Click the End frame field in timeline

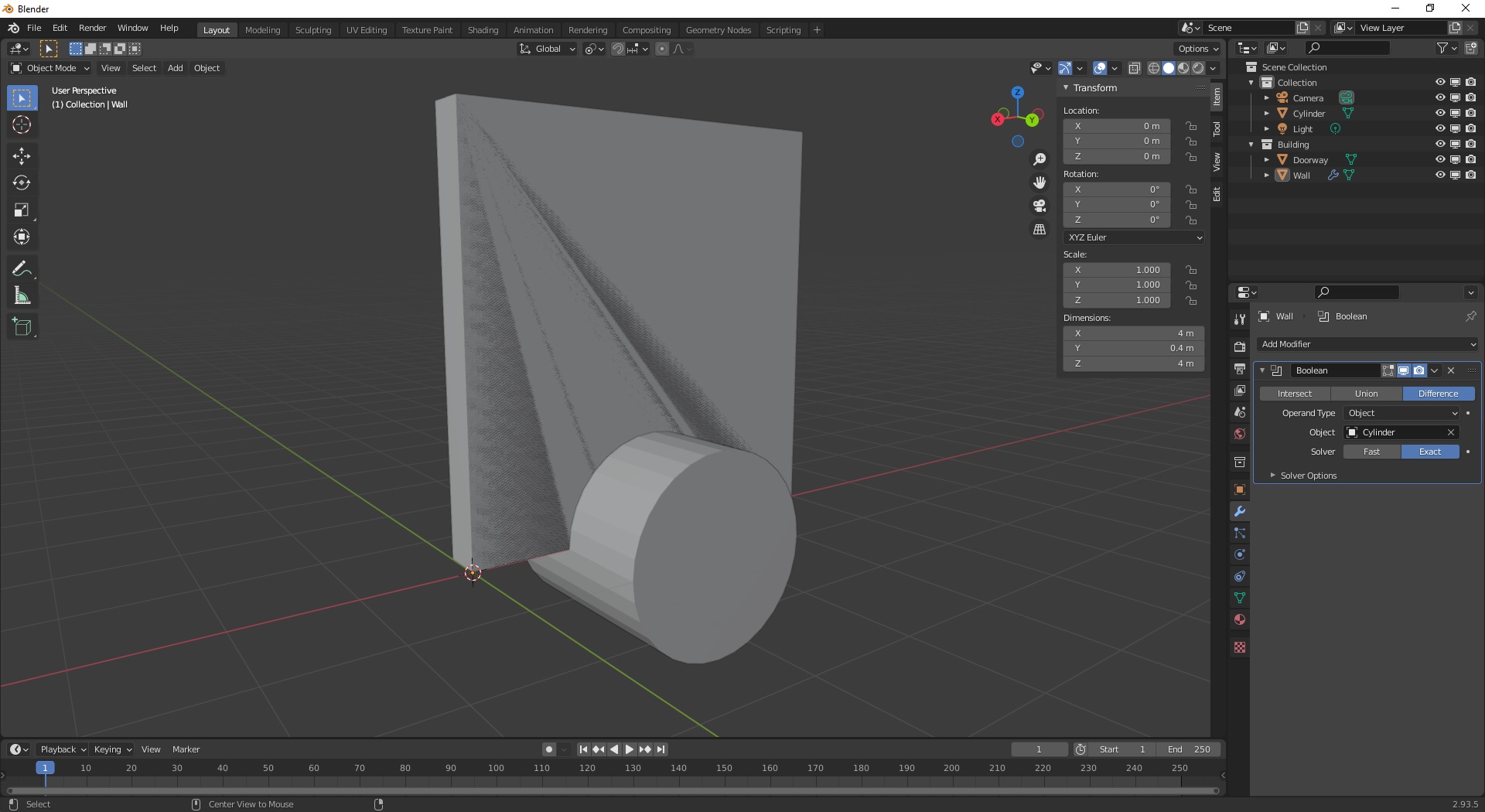pos(1189,749)
